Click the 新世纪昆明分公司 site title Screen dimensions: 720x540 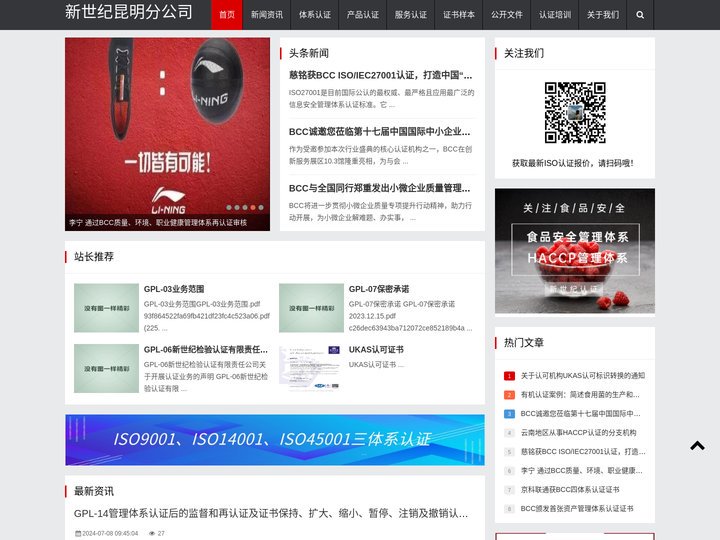point(129,12)
